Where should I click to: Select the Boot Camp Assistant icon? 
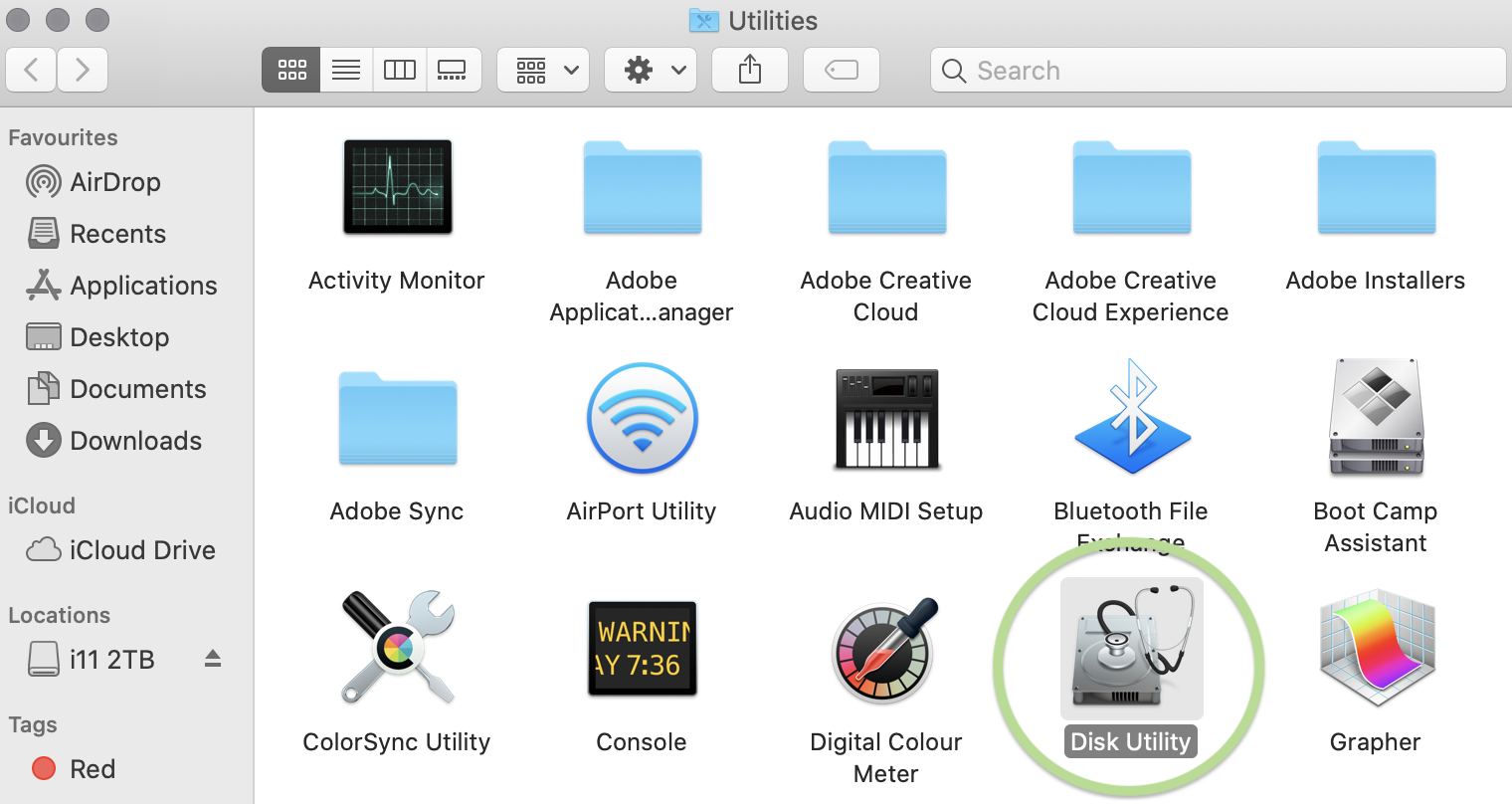pos(1376,418)
